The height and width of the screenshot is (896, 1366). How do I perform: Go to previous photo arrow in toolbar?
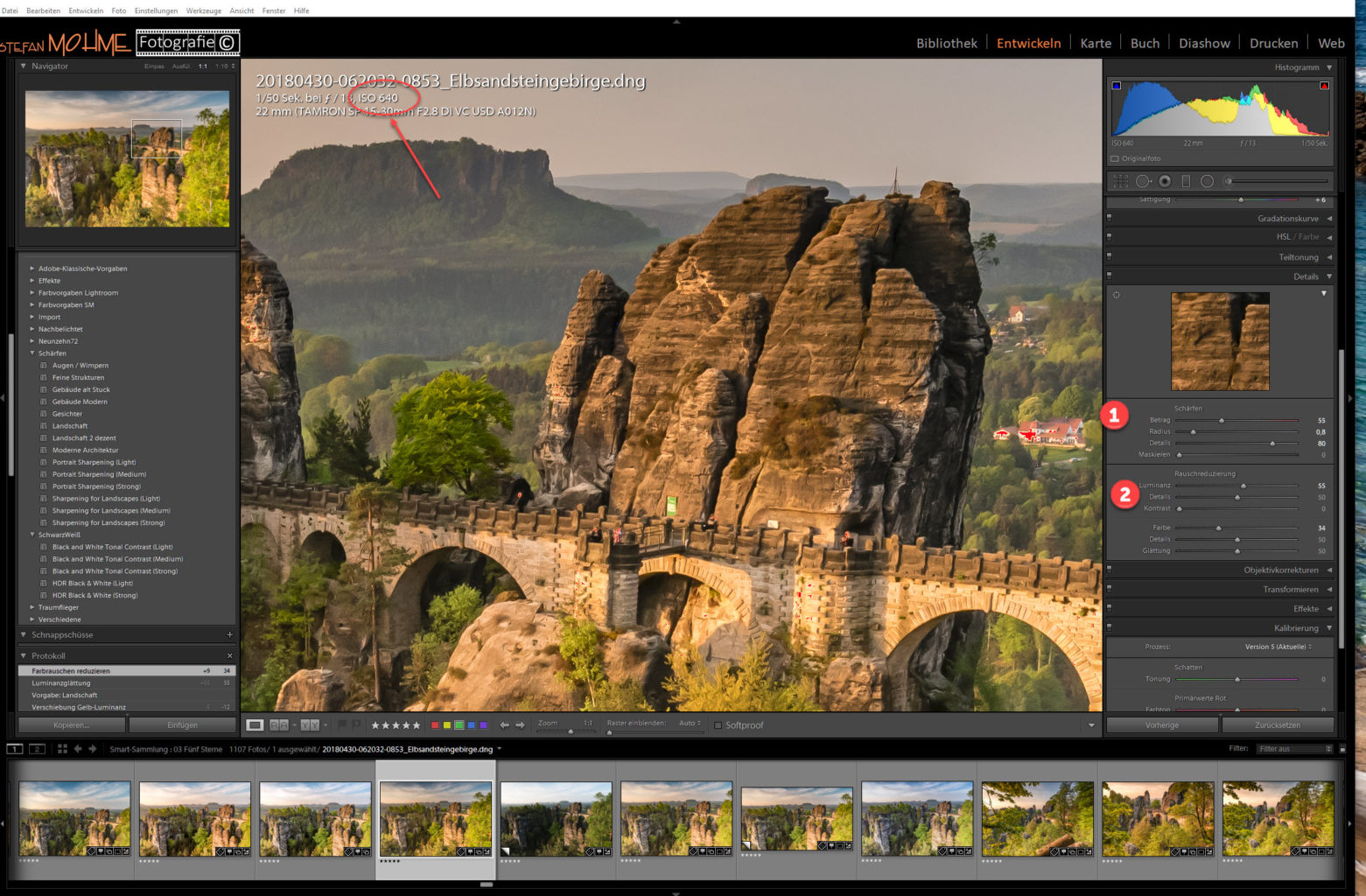pyautogui.click(x=504, y=725)
